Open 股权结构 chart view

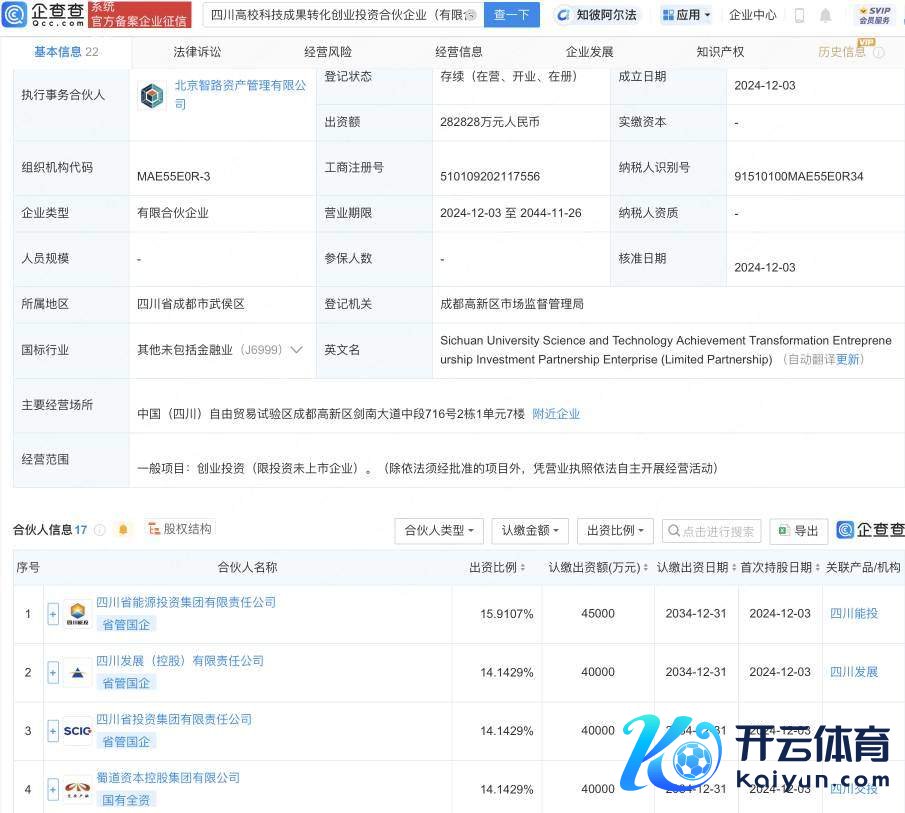click(x=180, y=529)
